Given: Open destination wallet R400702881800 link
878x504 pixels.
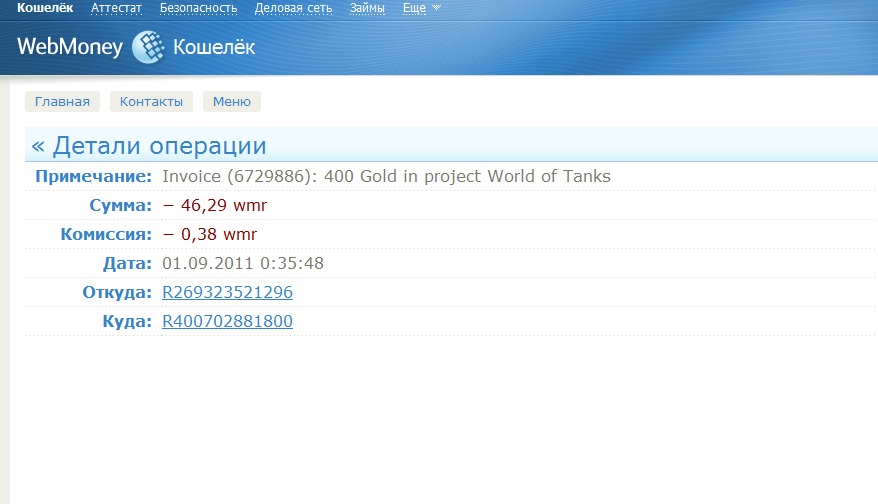Looking at the screenshot, I should (x=227, y=321).
